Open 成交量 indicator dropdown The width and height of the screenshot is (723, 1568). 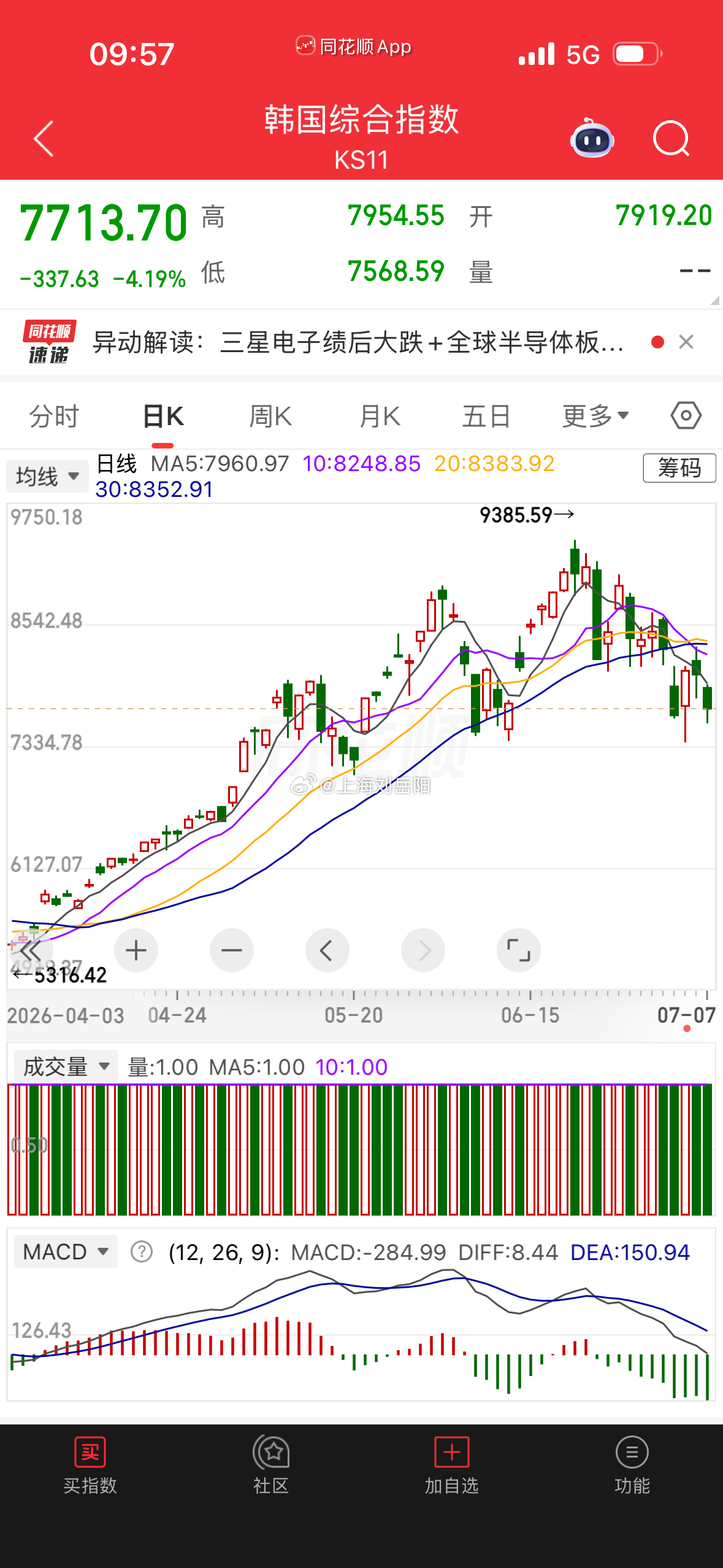tap(66, 1067)
